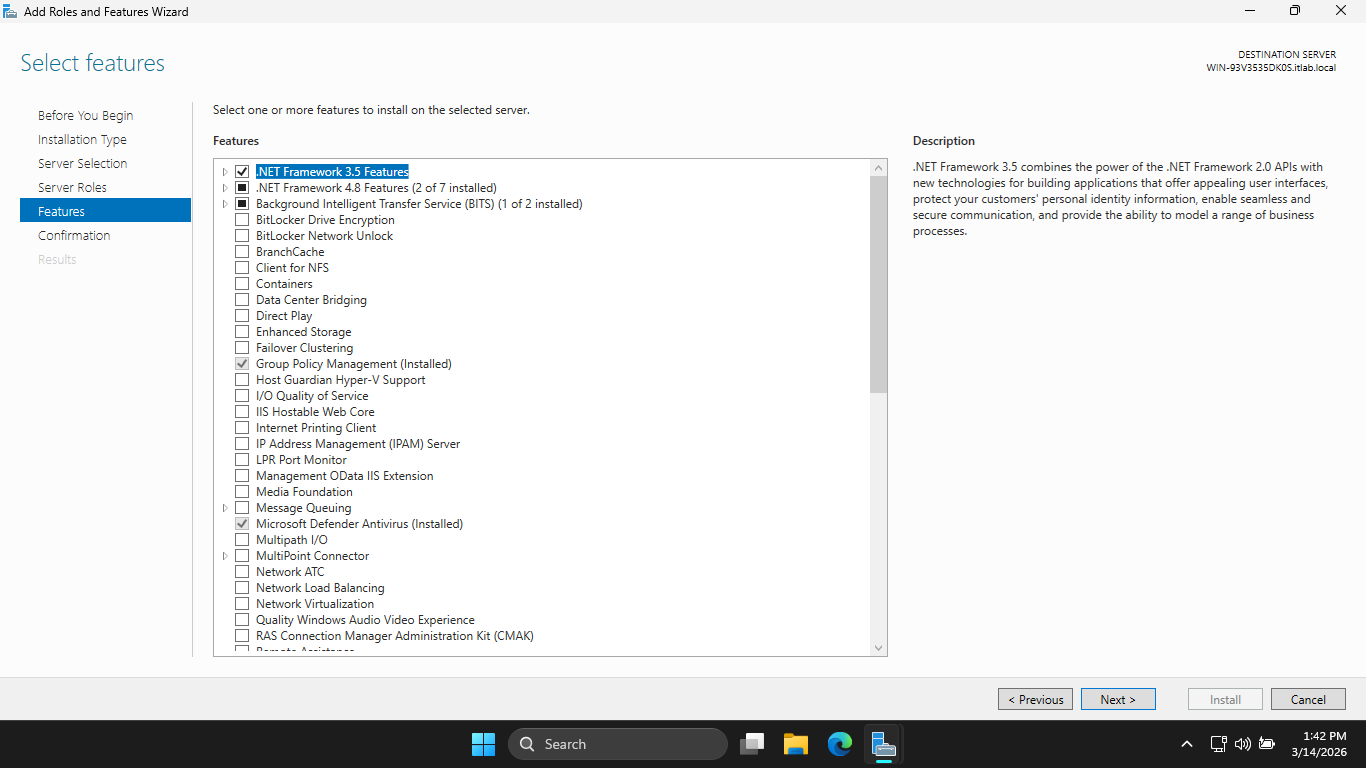Click the Server Manager taskbar icon
The image size is (1366, 768).
pyautogui.click(x=883, y=744)
